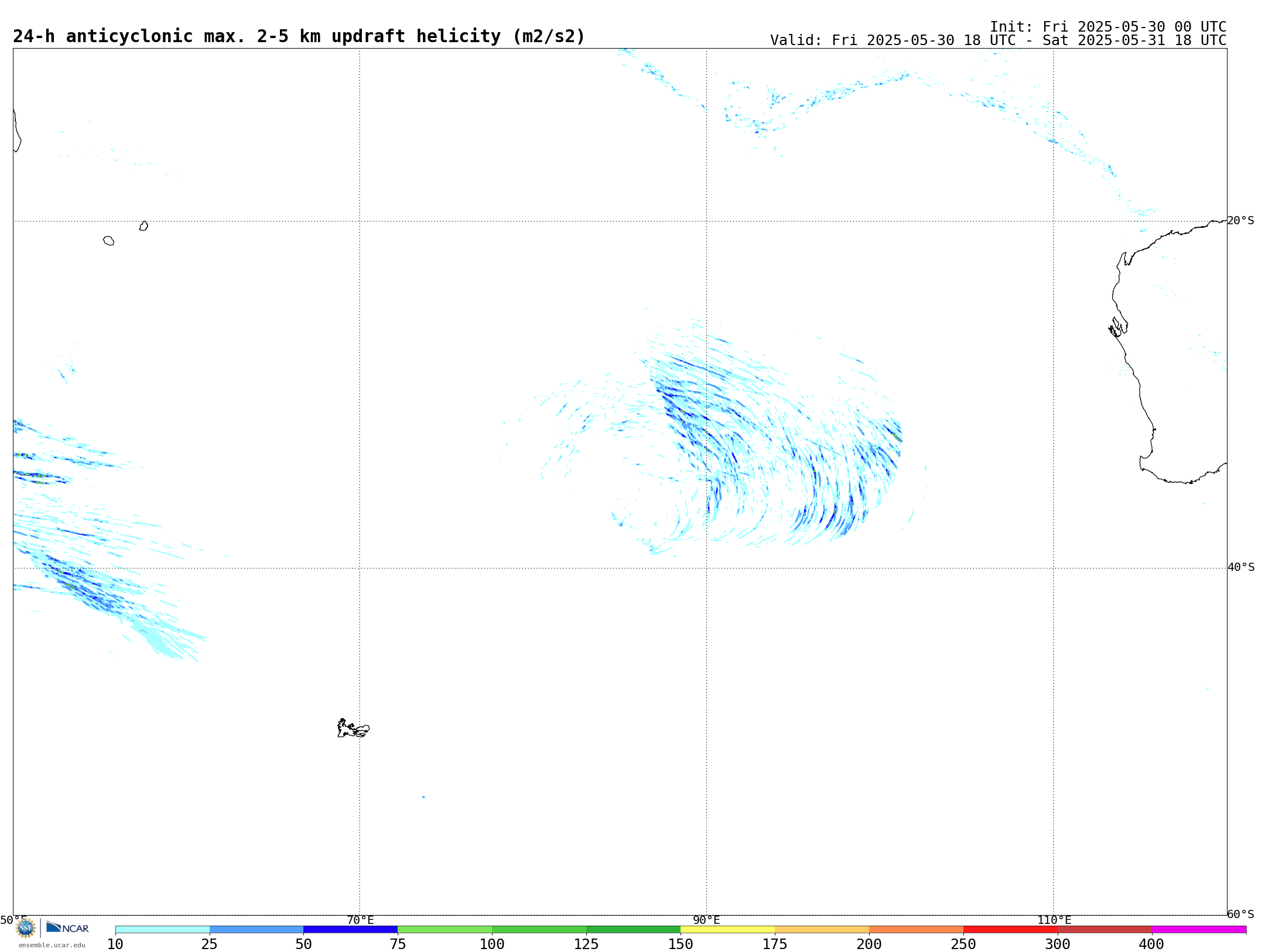Select the light orange 175-200 color swatch
This screenshot has width=1265, height=952.
822,930
